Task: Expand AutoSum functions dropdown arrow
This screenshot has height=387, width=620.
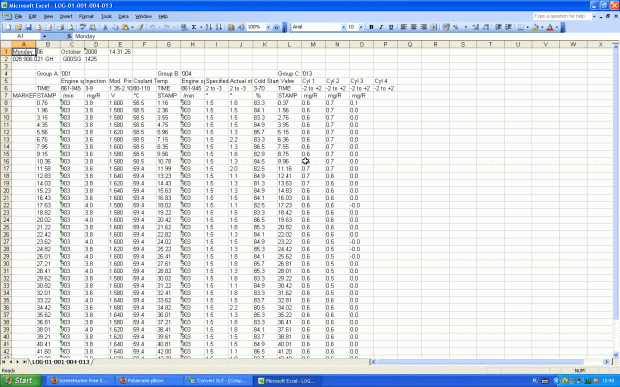Action: coord(201,27)
